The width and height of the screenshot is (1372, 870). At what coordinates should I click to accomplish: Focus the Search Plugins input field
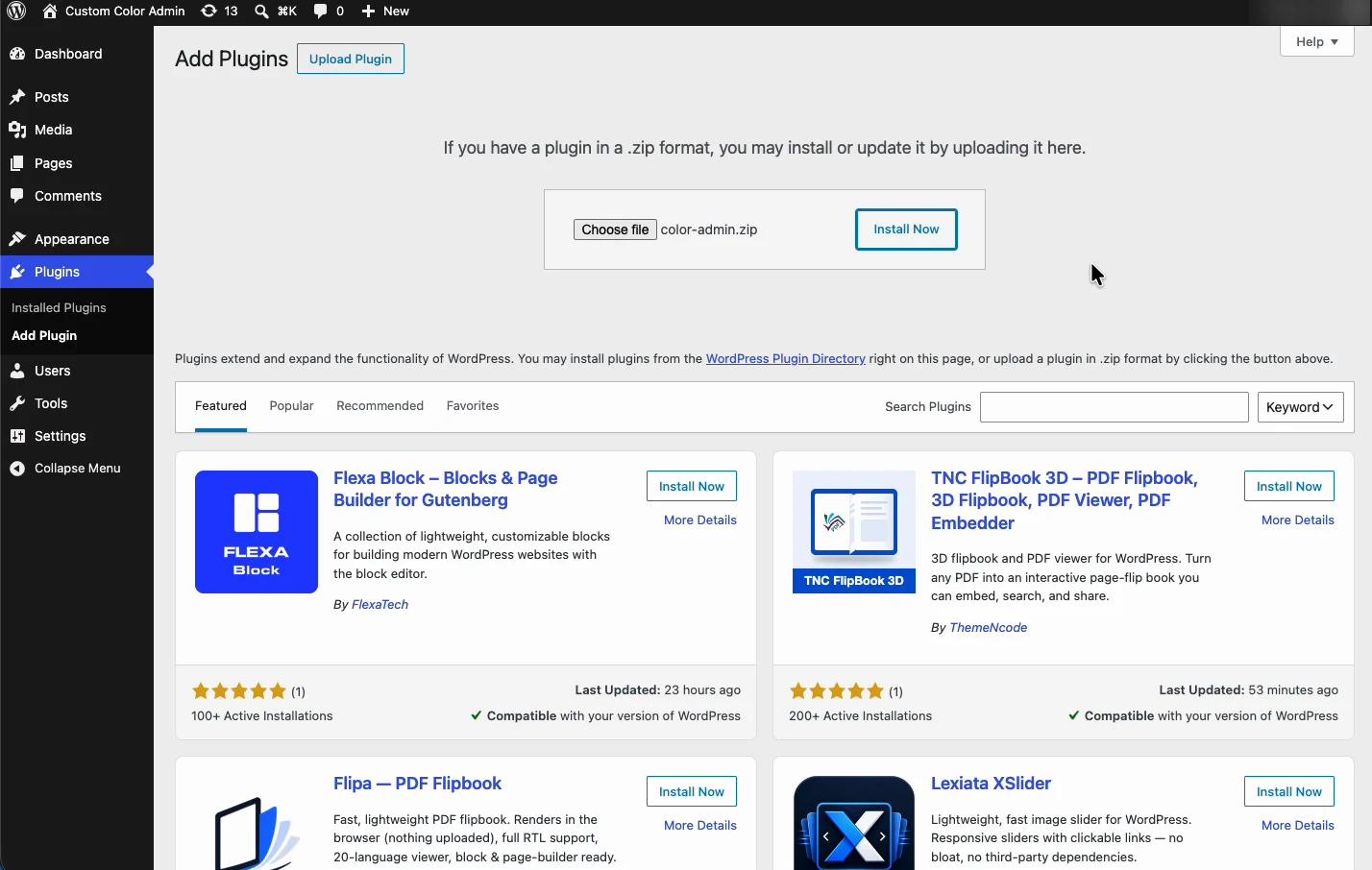[x=1114, y=407]
